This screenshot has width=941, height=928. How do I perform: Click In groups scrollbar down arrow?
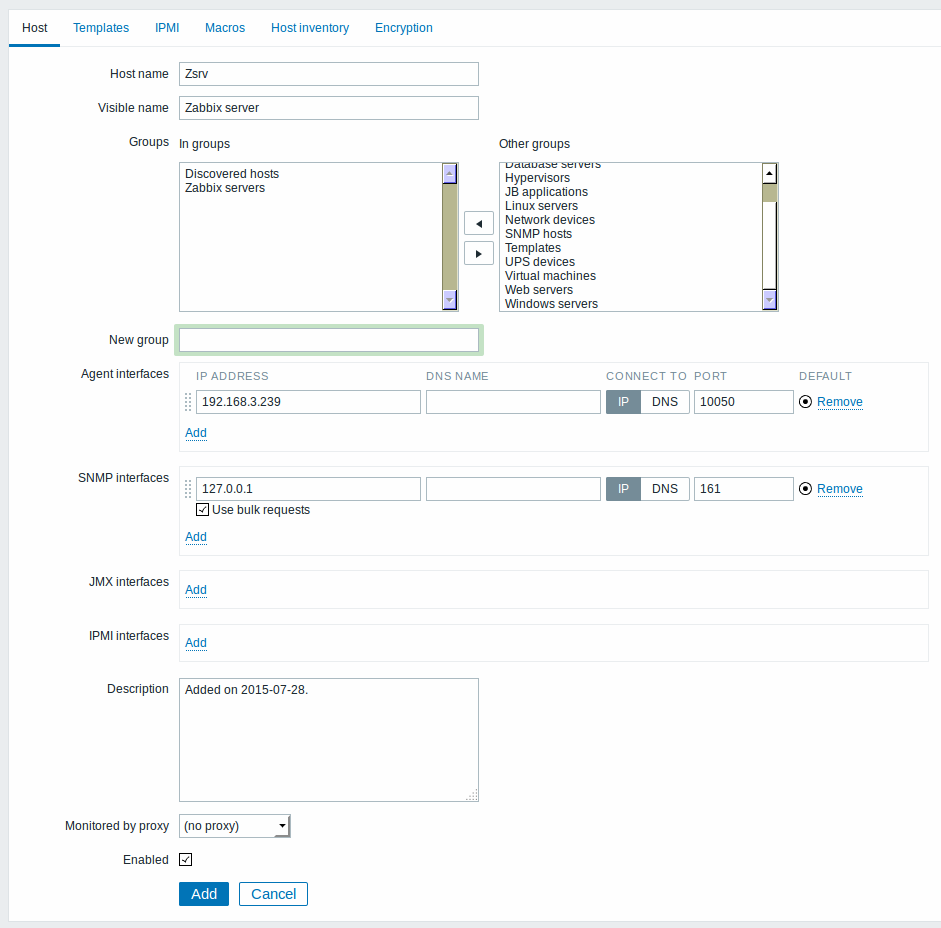(x=449, y=300)
